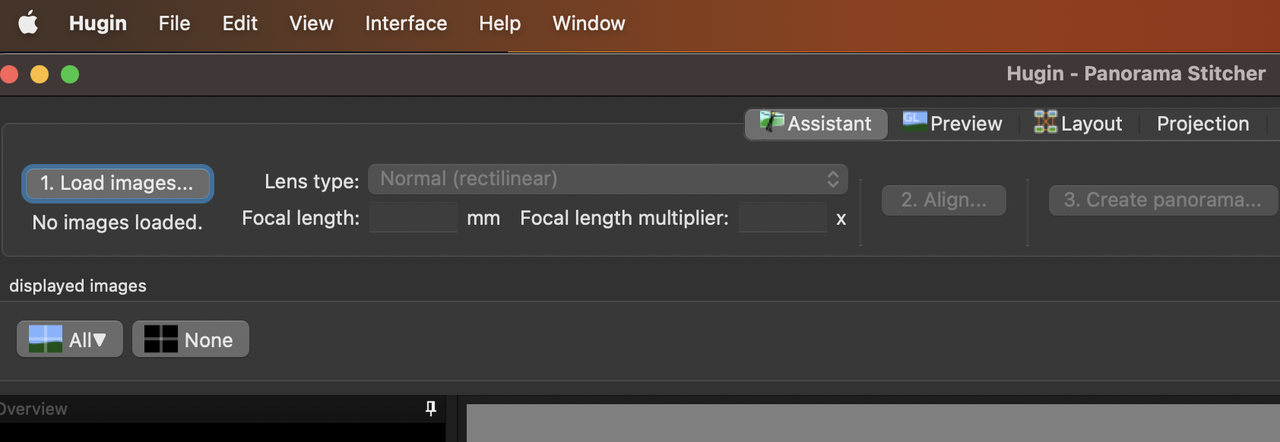Screen dimensions: 1280x442
Task: Open the Lens type dropdown
Action: click(x=608, y=179)
